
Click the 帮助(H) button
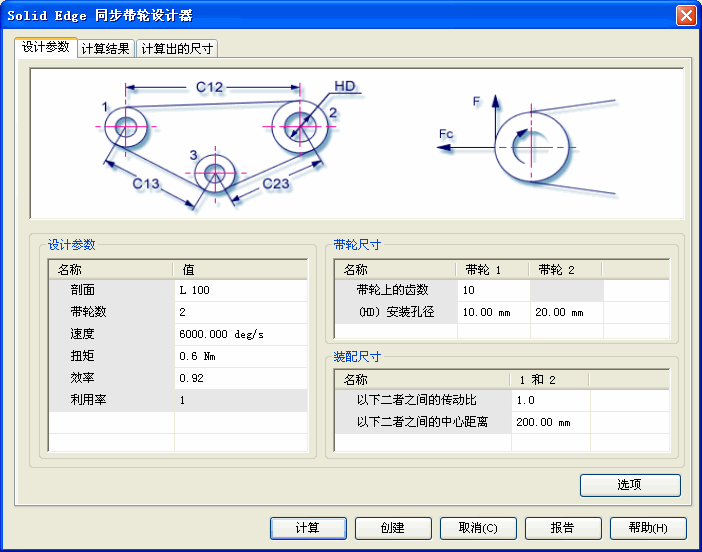pyautogui.click(x=648, y=528)
